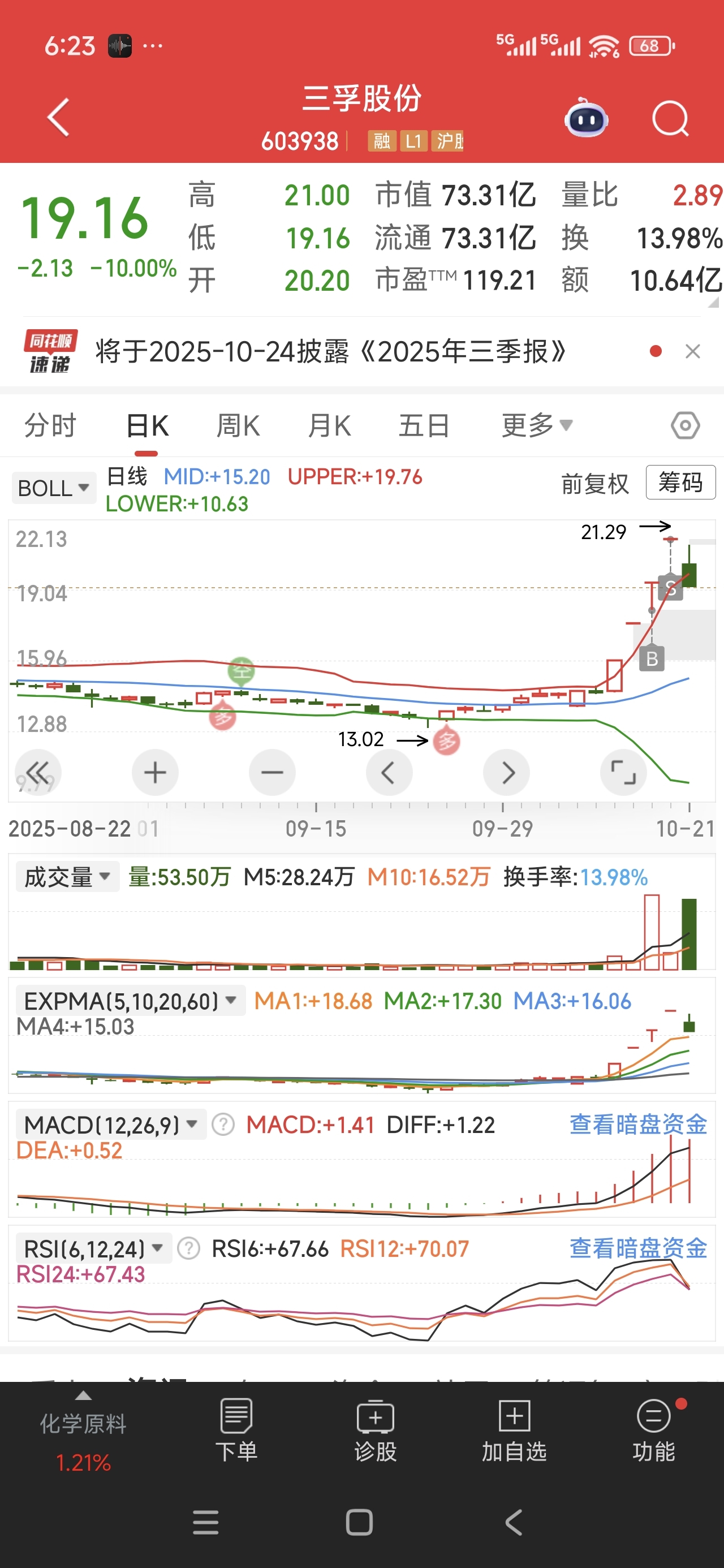
Task: Jump to earliest data double-arrow button
Action: (x=38, y=773)
